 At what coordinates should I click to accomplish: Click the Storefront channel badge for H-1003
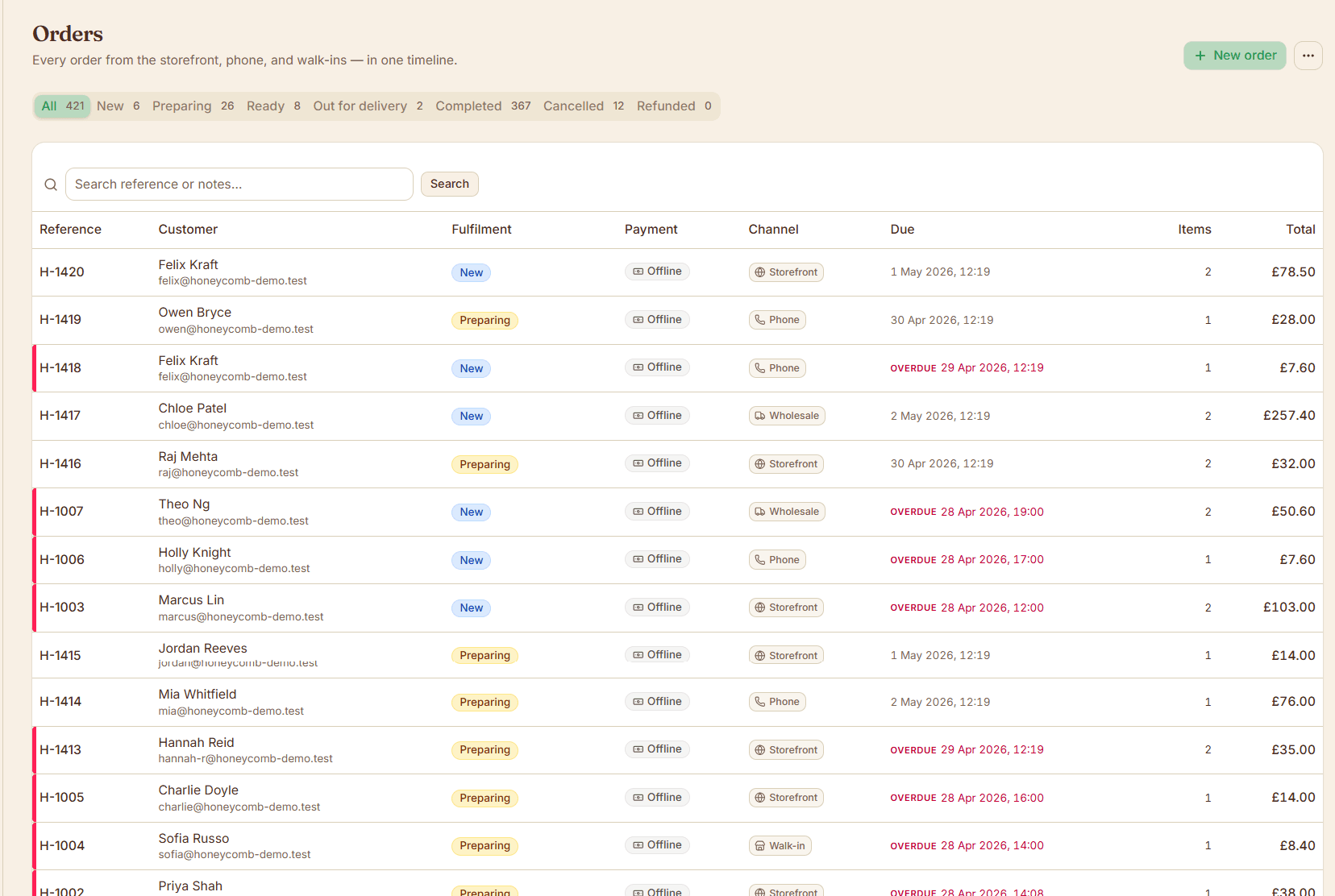pos(786,608)
